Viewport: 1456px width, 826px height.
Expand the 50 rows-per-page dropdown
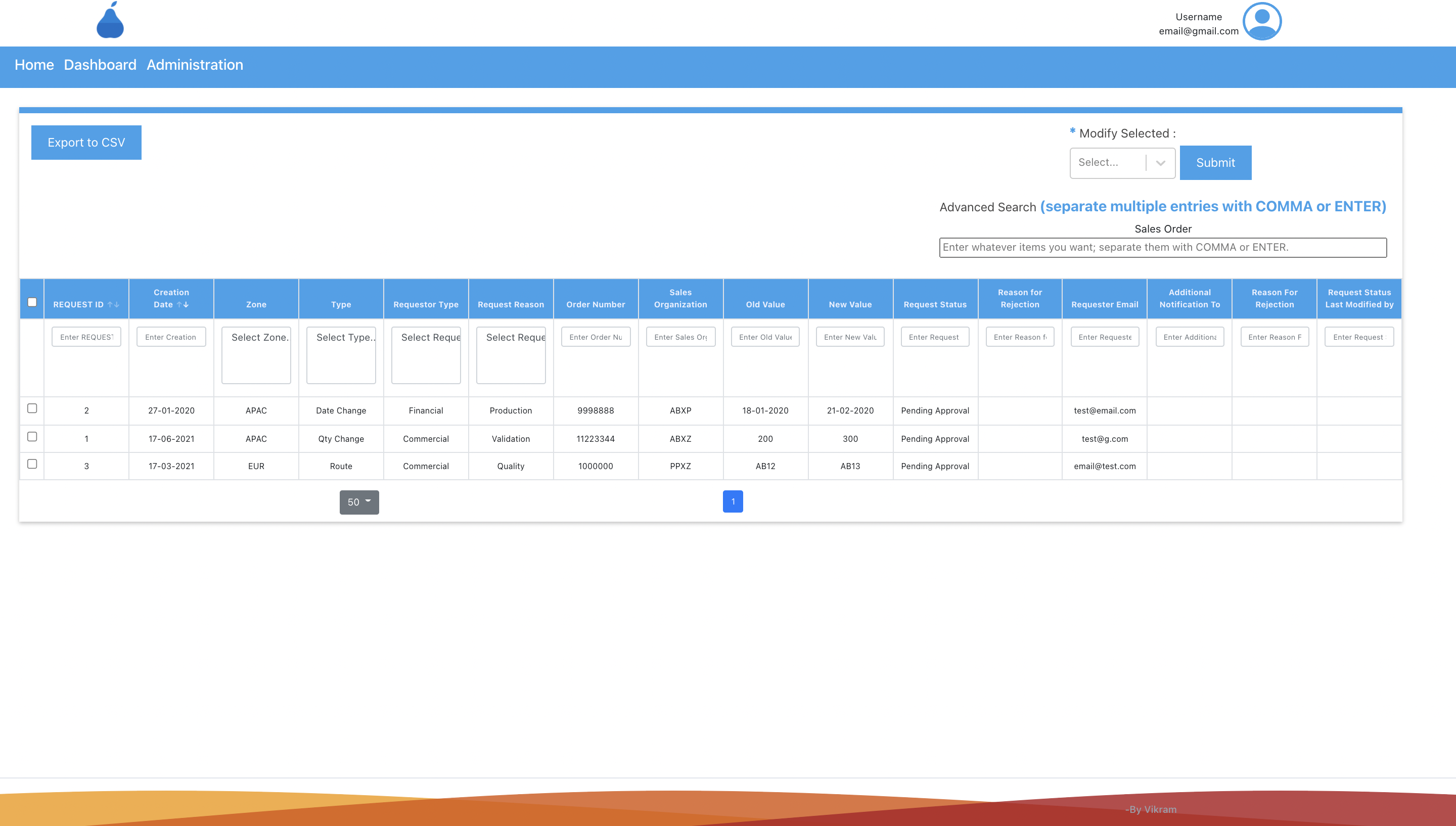pyautogui.click(x=359, y=502)
